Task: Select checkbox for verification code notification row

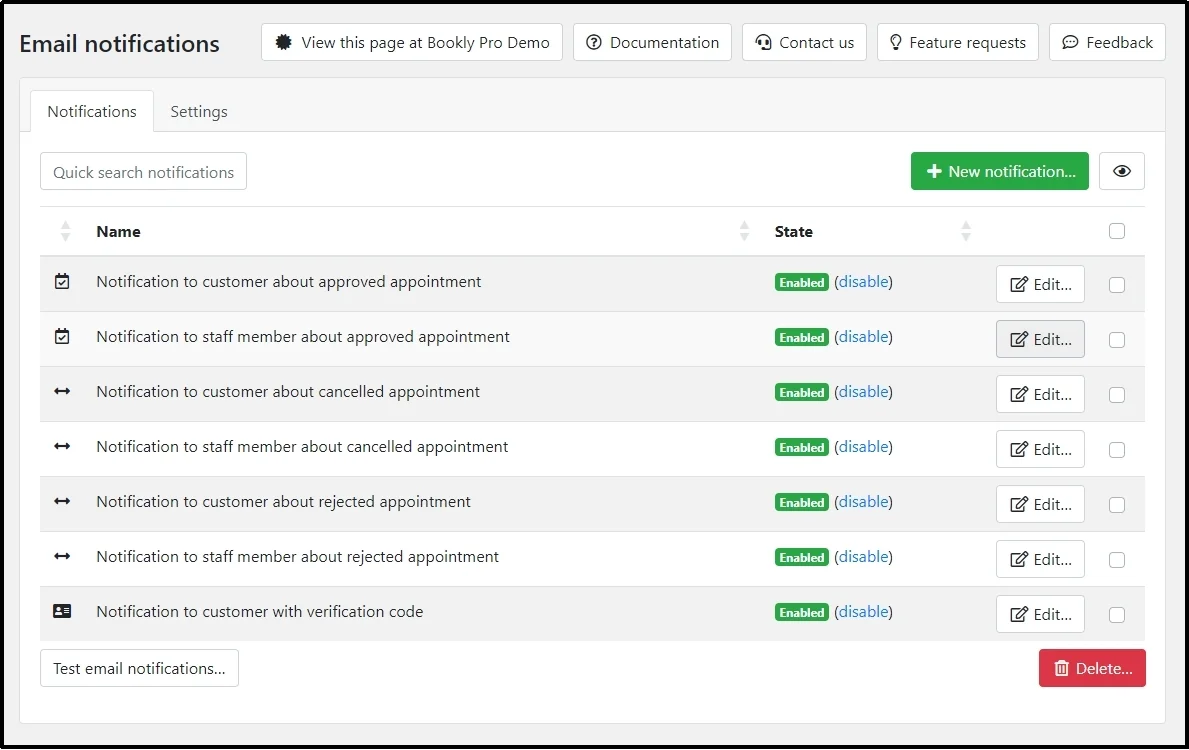Action: (1117, 615)
